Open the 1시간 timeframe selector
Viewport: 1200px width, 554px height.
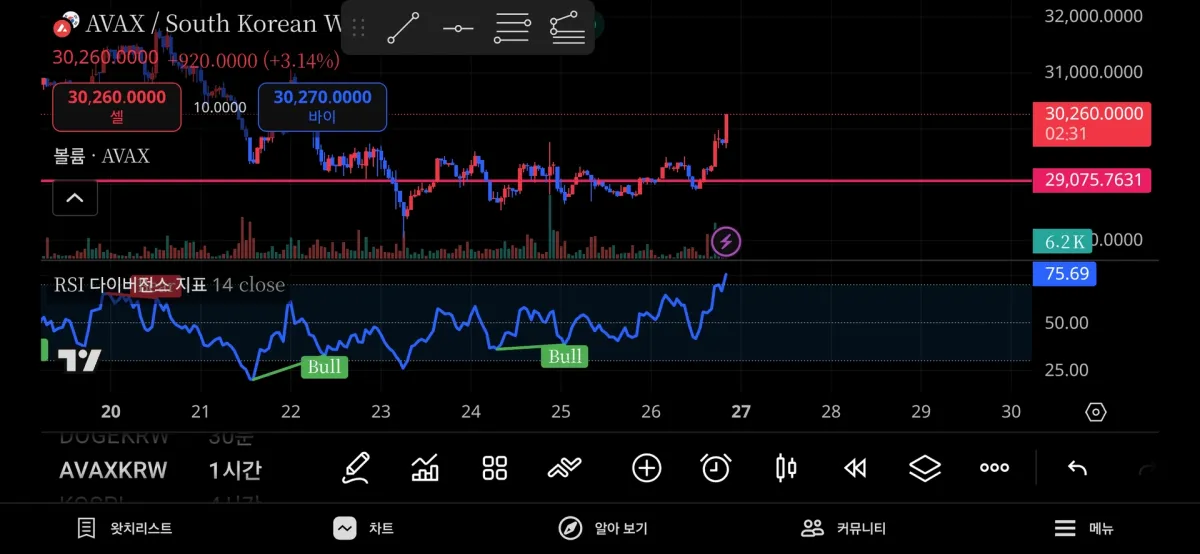pos(236,470)
